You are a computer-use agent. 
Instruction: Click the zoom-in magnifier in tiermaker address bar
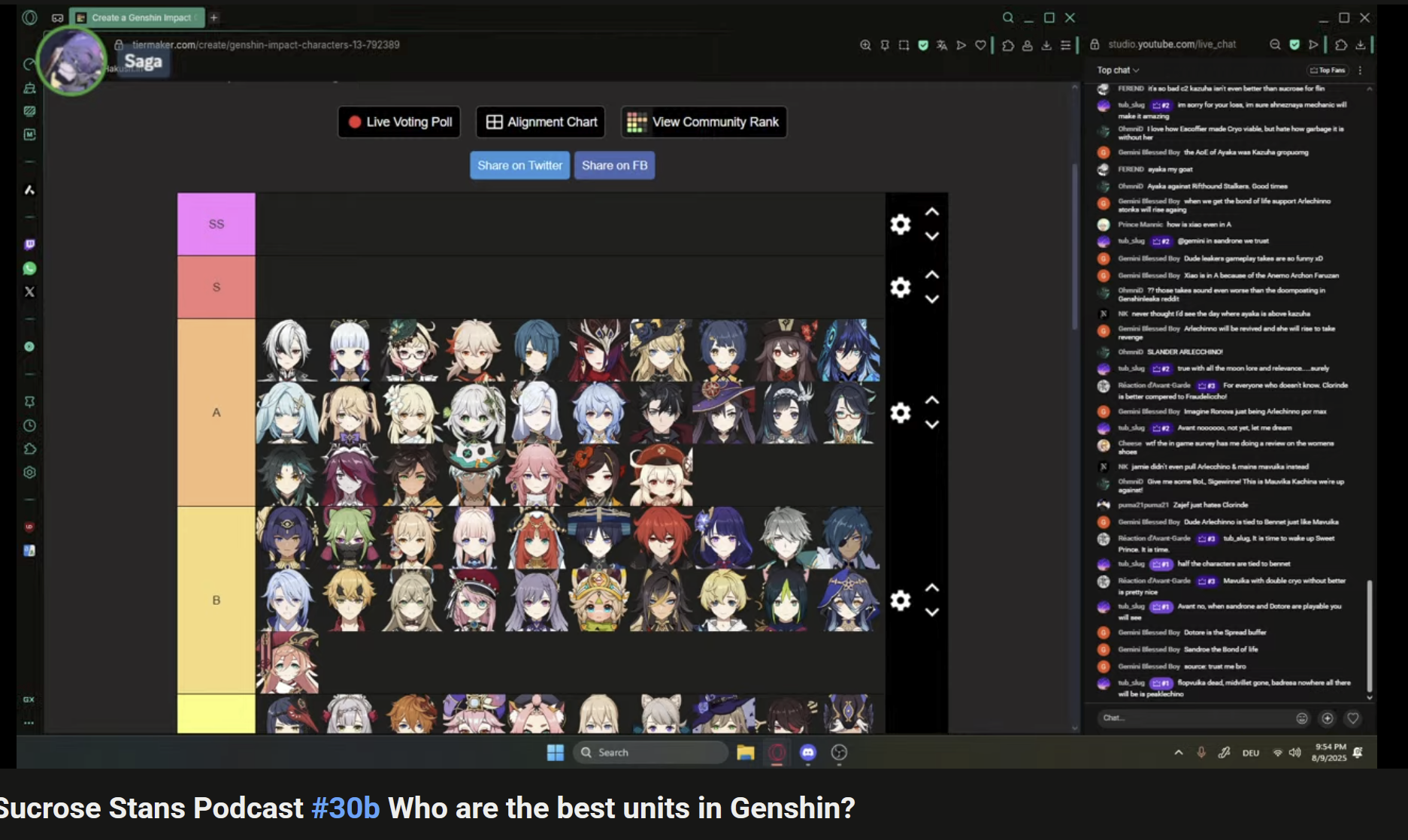pyautogui.click(x=865, y=45)
